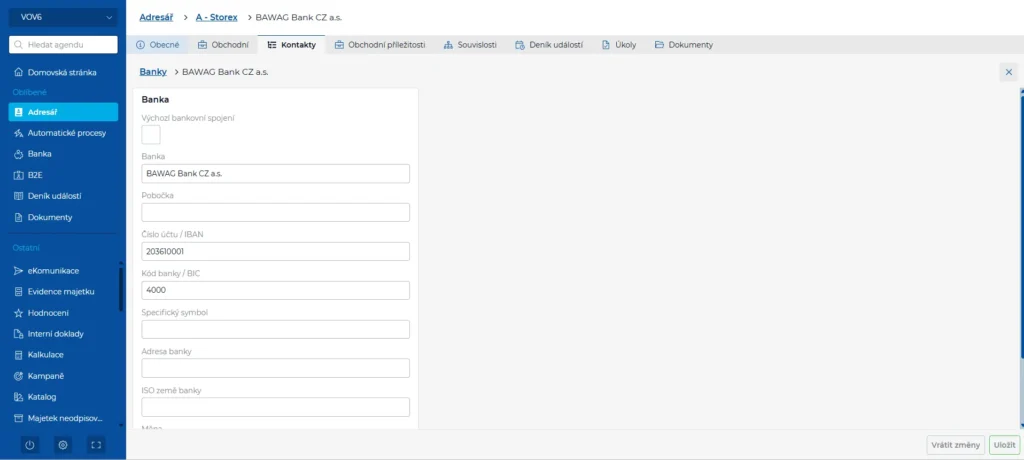Viewport: 1024px width, 460px height.
Task: Switch to the Obchodní tab
Action: [223, 45]
